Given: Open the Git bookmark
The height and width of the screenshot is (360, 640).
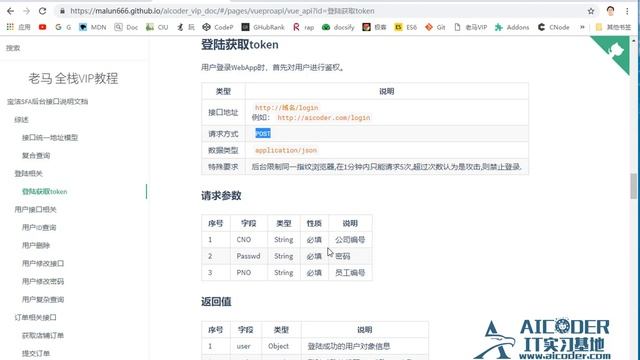Looking at the screenshot, I should tap(435, 27).
